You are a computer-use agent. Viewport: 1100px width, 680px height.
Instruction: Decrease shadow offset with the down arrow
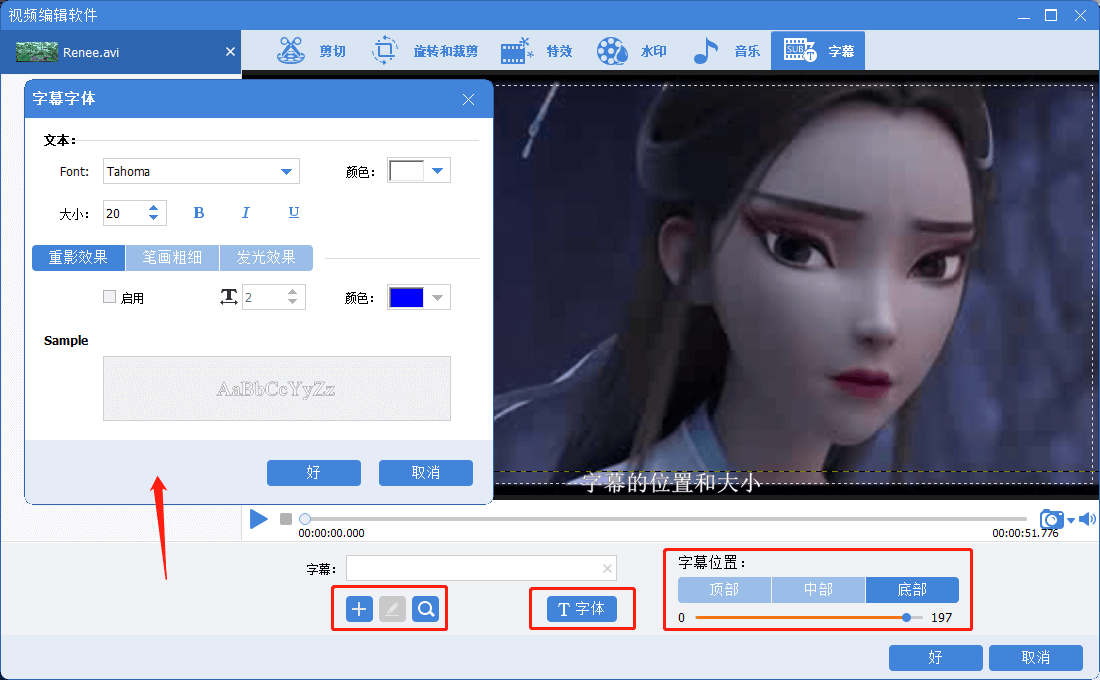293,302
